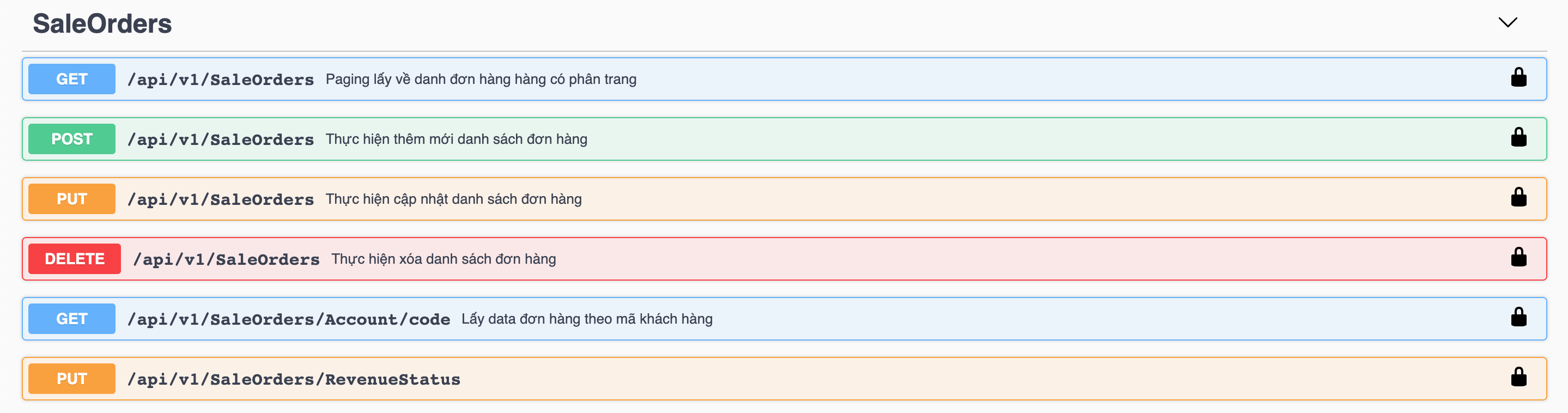This screenshot has height=413, width=1568.
Task: Click description 'Thực hiện cập nhật danh sách đơn hàng'
Action: pyautogui.click(x=453, y=199)
